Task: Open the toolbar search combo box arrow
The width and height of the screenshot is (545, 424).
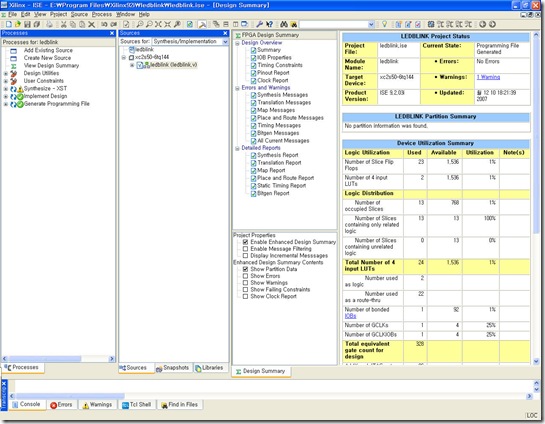Action: [x=371, y=24]
